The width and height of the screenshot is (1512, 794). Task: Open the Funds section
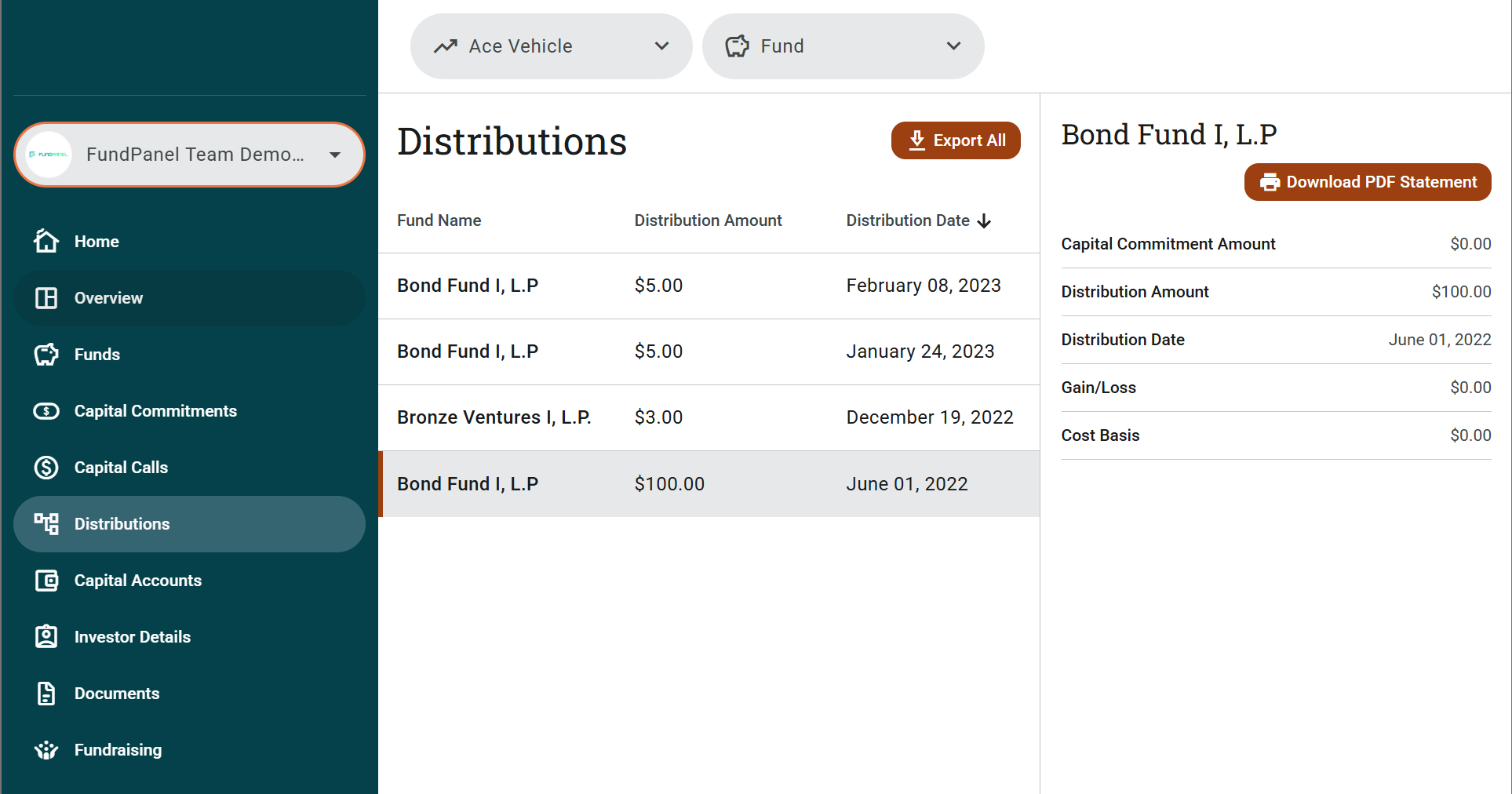pos(189,355)
